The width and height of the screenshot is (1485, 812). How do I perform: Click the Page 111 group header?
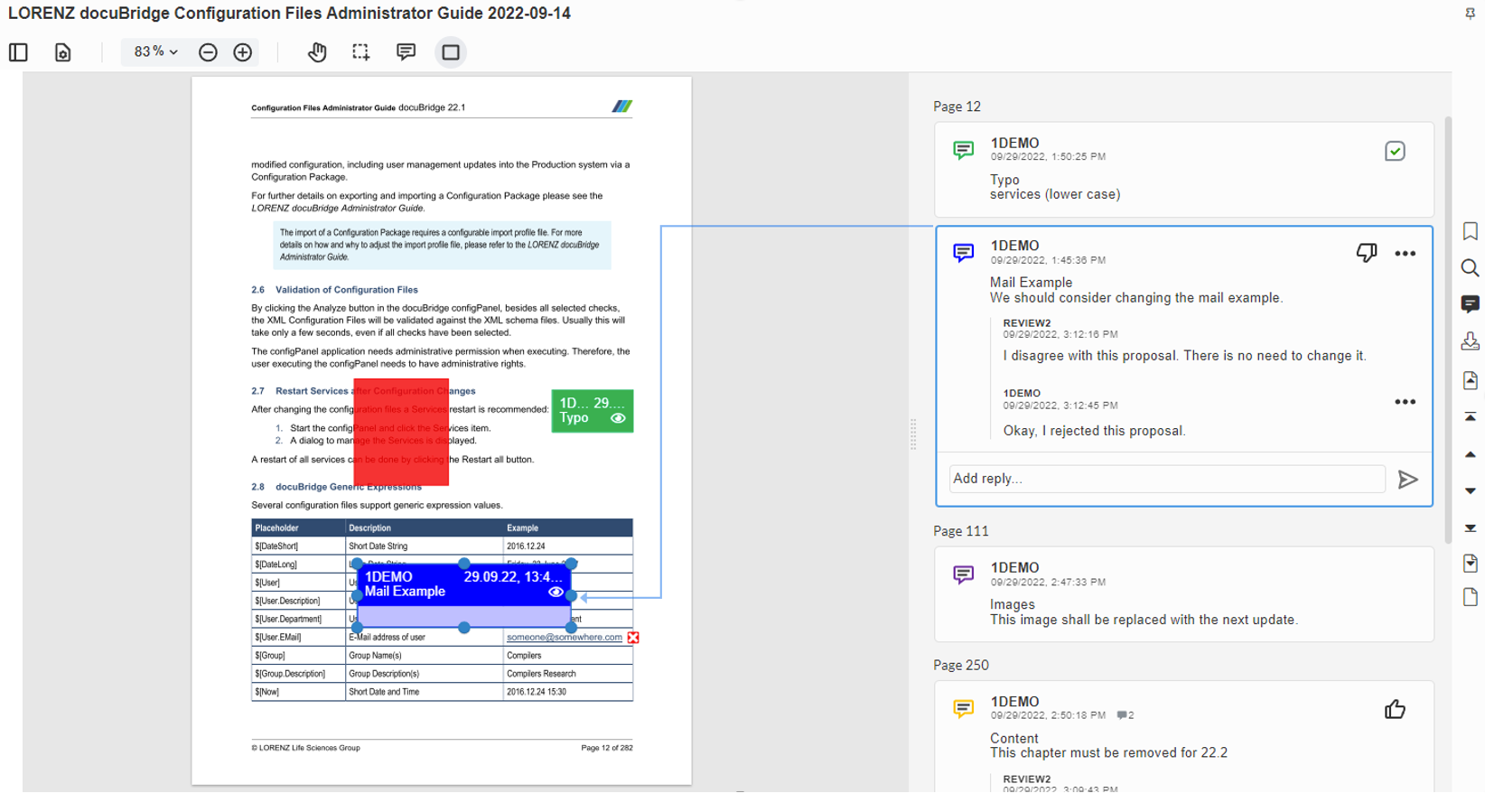point(961,531)
